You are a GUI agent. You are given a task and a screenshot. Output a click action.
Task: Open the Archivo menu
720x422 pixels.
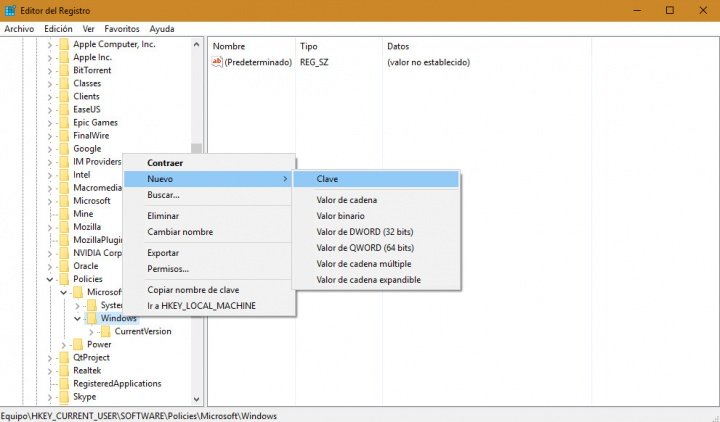click(19, 29)
